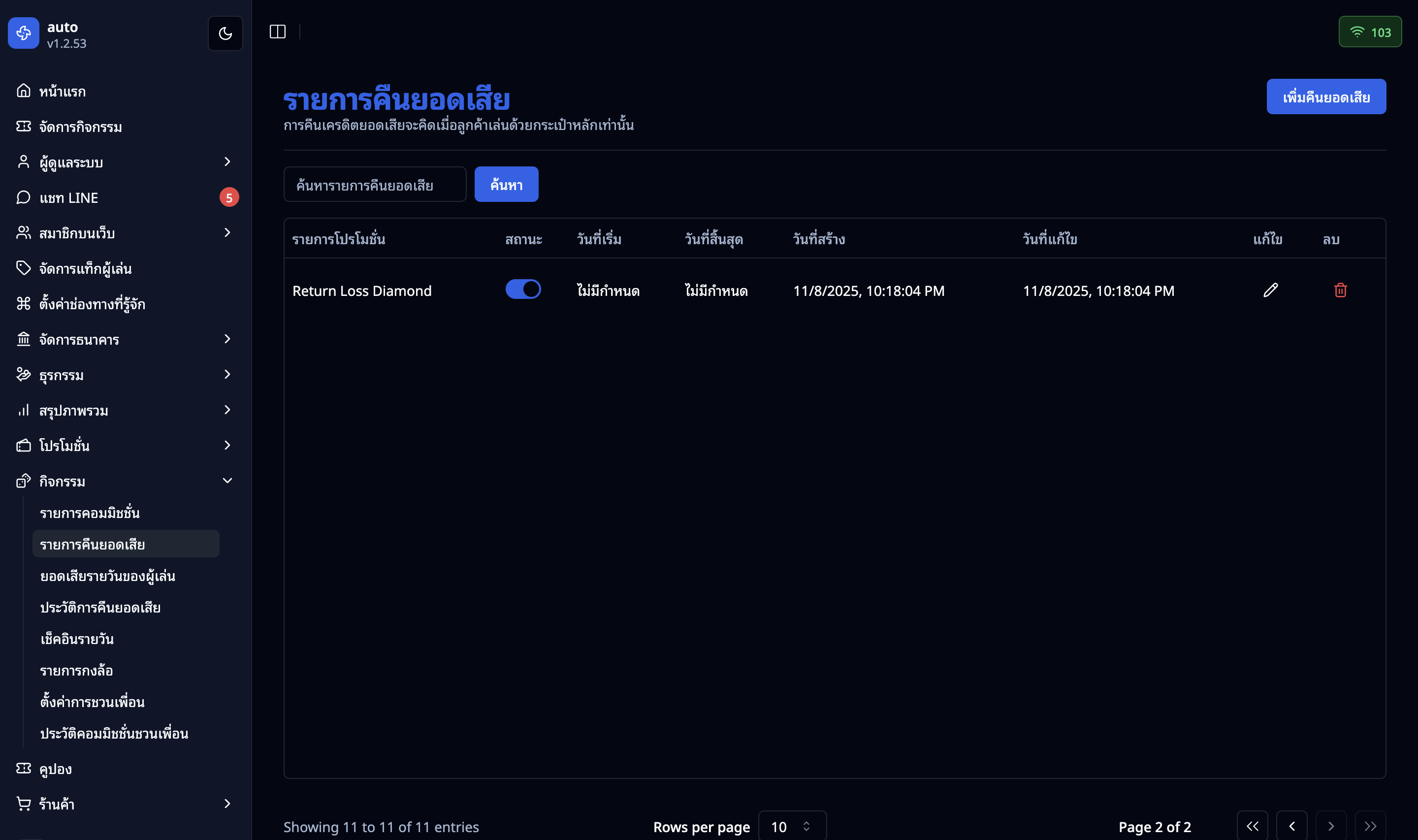Click the search input ค้นหารายการคืนยอดเสีย
The image size is (1418, 840).
click(375, 184)
